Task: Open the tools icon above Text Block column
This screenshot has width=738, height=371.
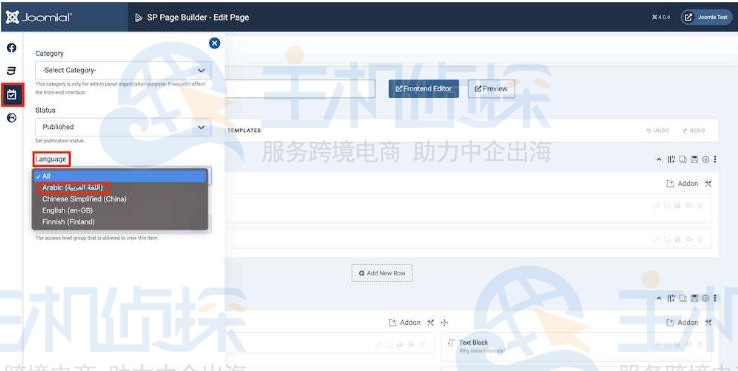Action: click(708, 323)
